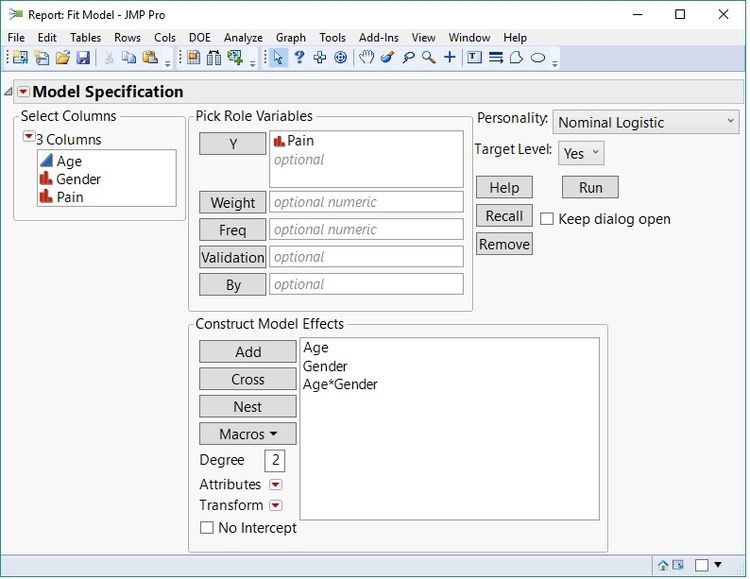Select the Crosshairs plus tool
750x579 pixels.
pos(450,58)
